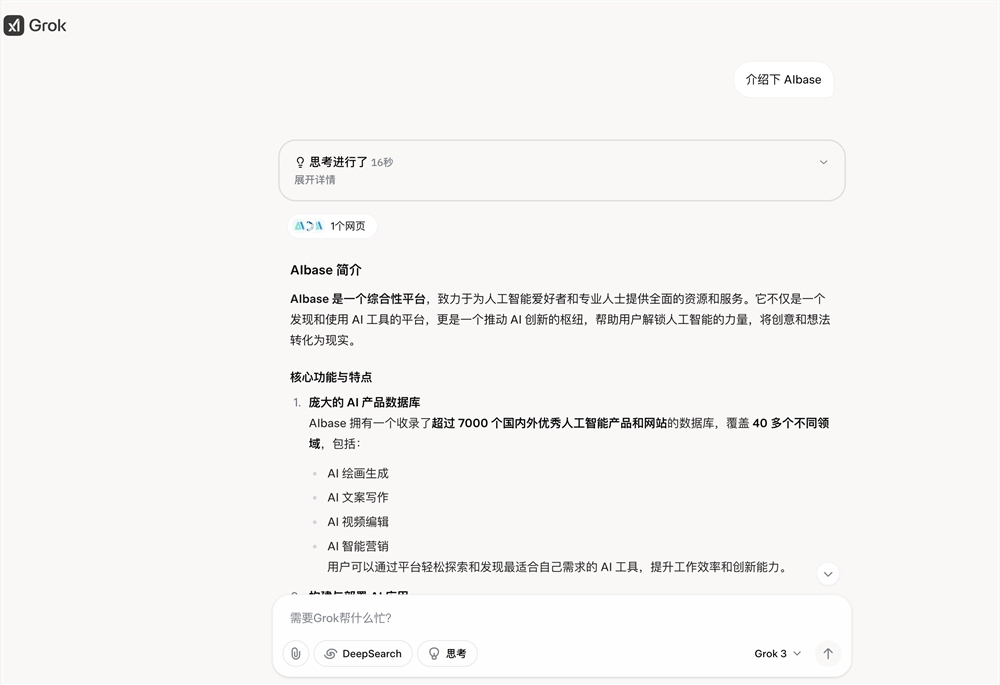Image resolution: width=1000 pixels, height=685 pixels.
Task: Click the 需要Grok帮什么忙 input field
Action: [450, 617]
